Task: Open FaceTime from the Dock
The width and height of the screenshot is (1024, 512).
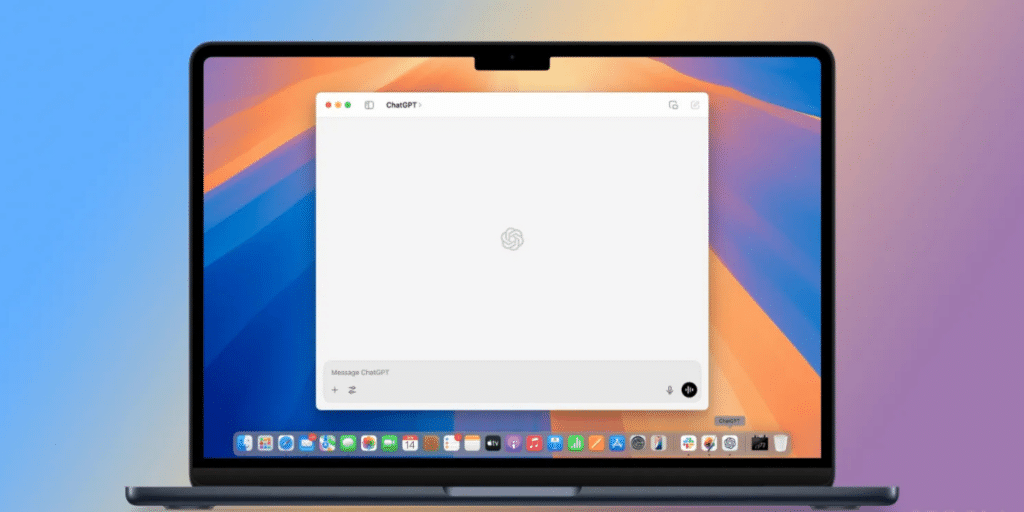Action: tap(389, 443)
